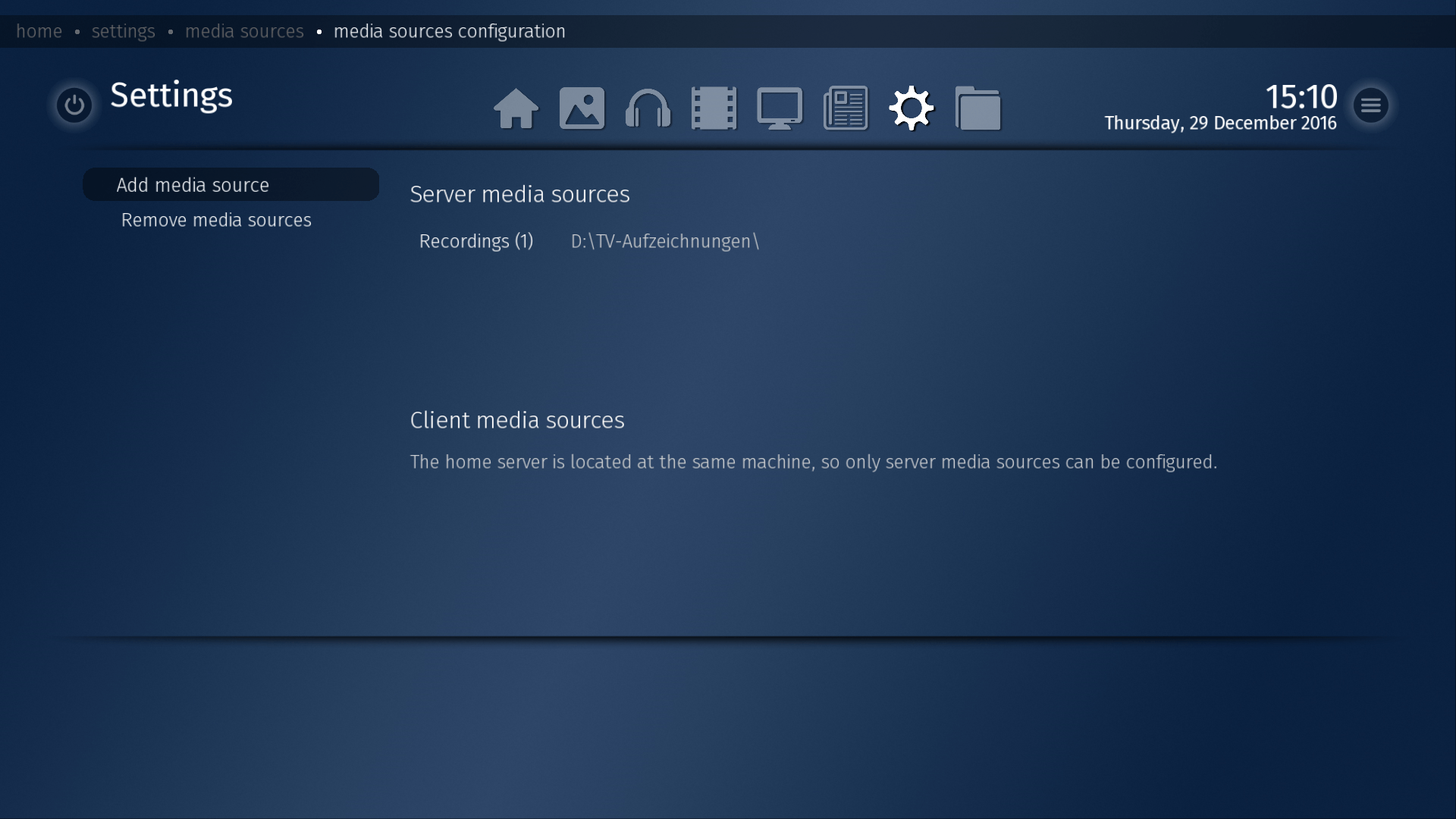The width and height of the screenshot is (1456, 819).
Task: Click the 15:10 clock display
Action: [1301, 97]
